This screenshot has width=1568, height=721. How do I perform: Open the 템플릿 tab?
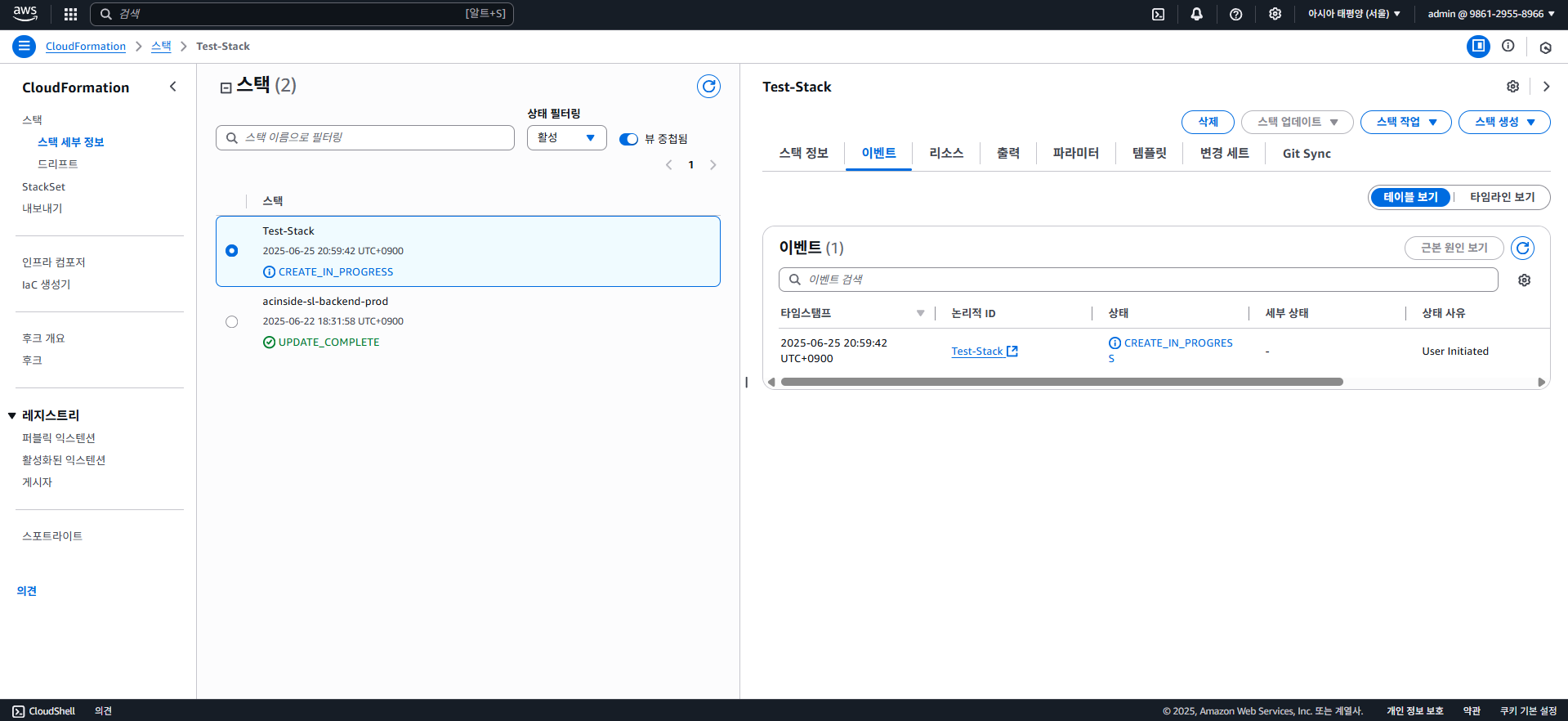(x=1150, y=153)
